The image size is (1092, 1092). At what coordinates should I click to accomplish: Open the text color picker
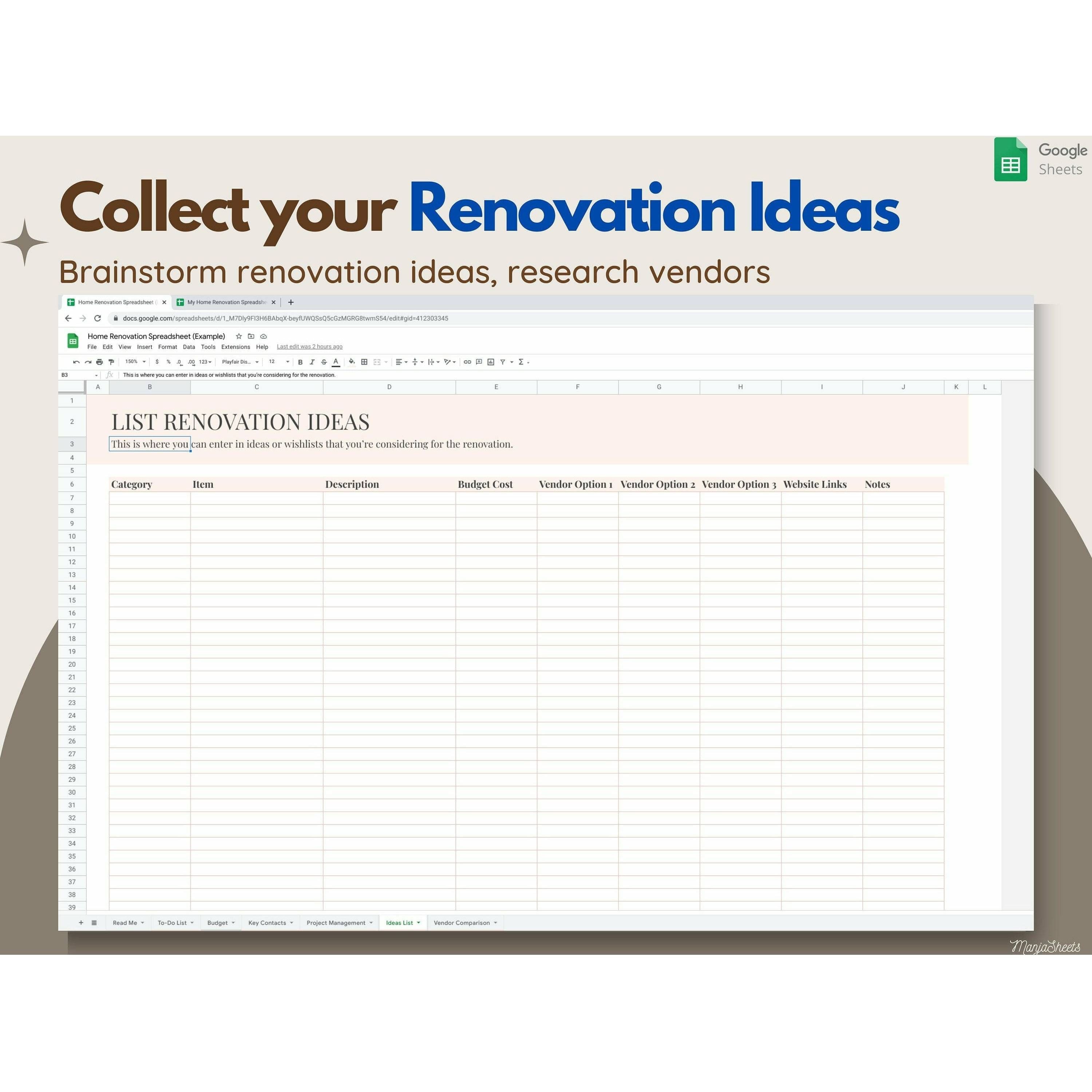(336, 362)
